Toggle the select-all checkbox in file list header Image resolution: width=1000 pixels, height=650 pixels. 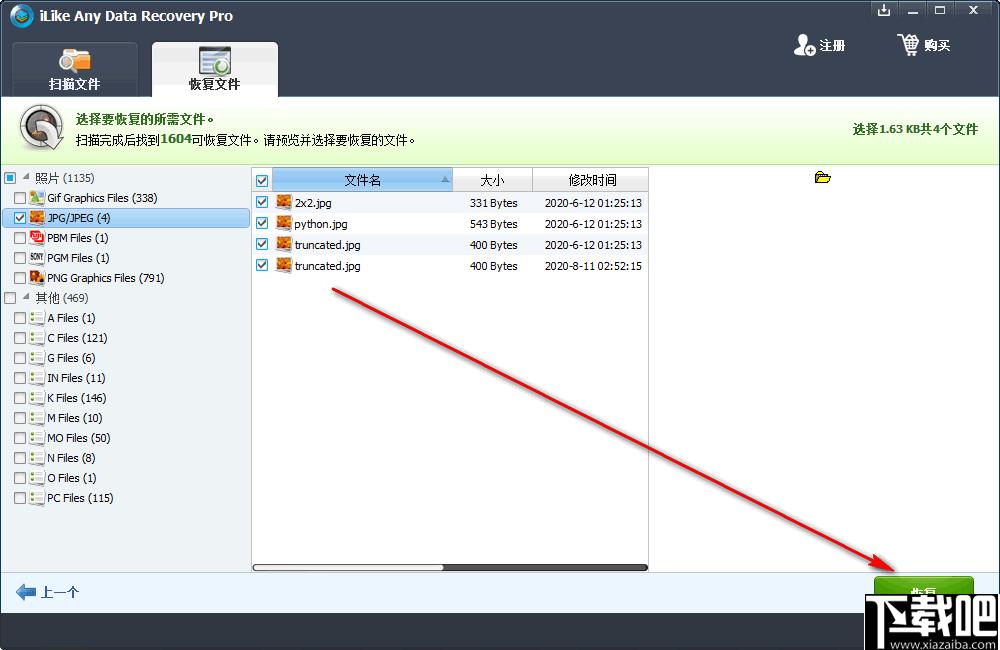[x=261, y=181]
